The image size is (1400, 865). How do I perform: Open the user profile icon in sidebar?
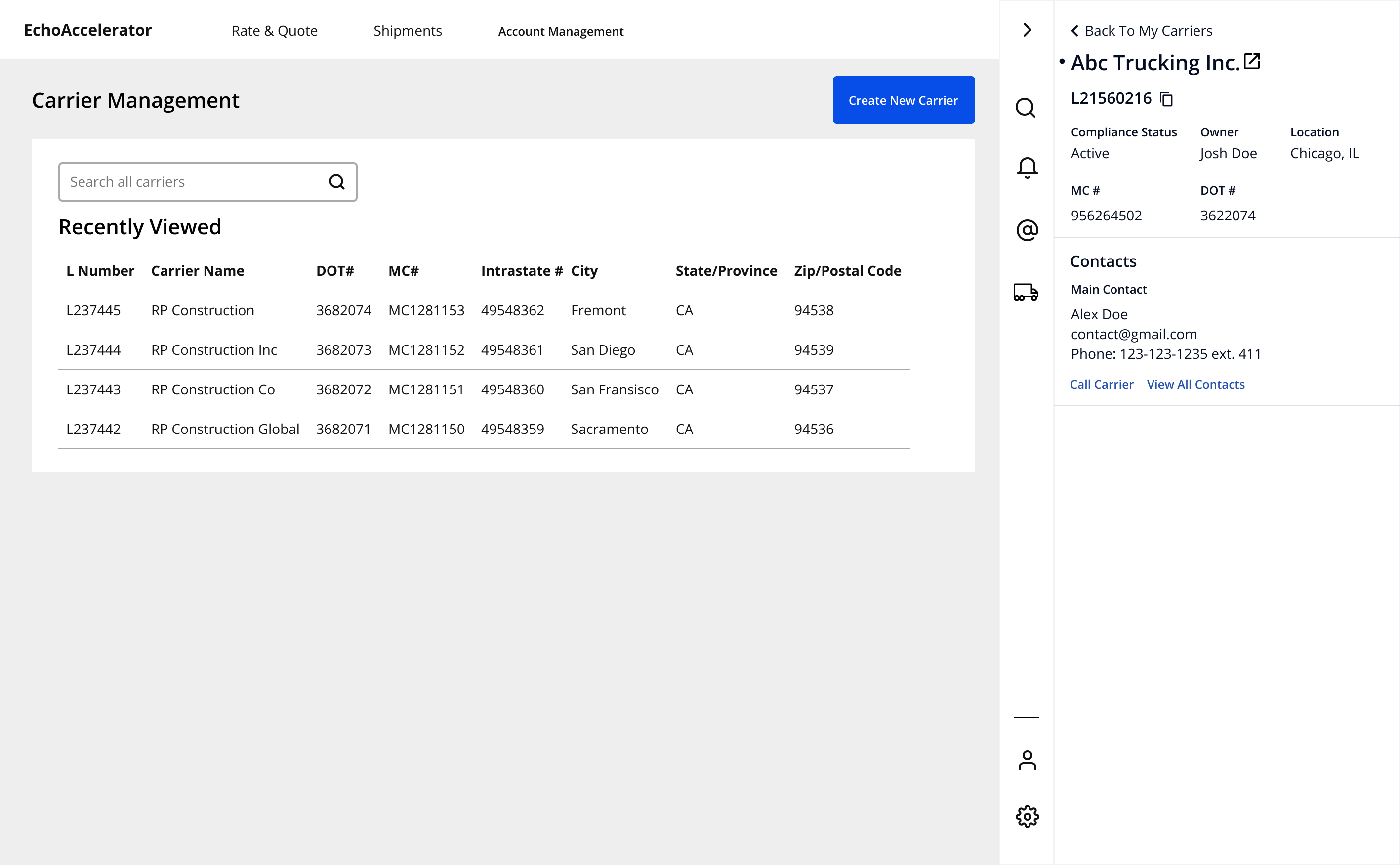[x=1028, y=760]
